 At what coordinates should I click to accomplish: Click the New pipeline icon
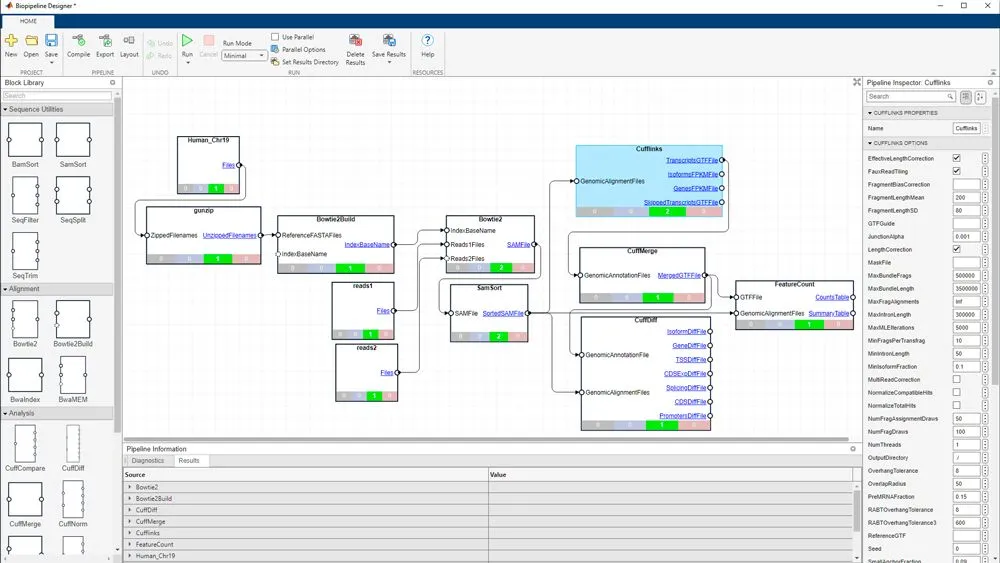[11, 41]
